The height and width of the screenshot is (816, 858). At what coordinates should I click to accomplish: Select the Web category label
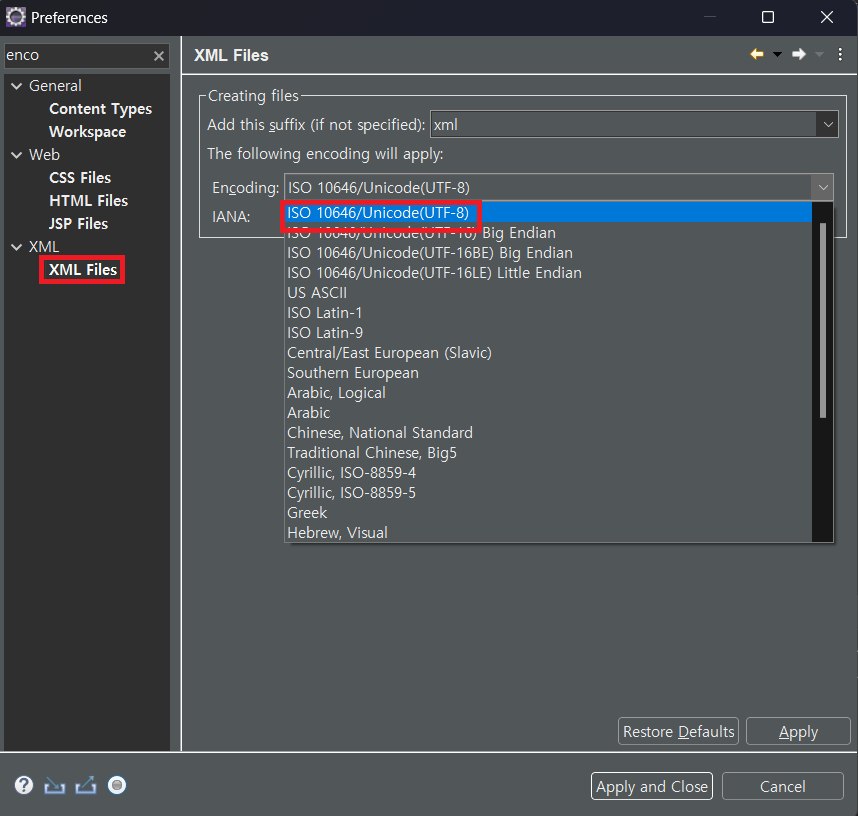pos(44,155)
